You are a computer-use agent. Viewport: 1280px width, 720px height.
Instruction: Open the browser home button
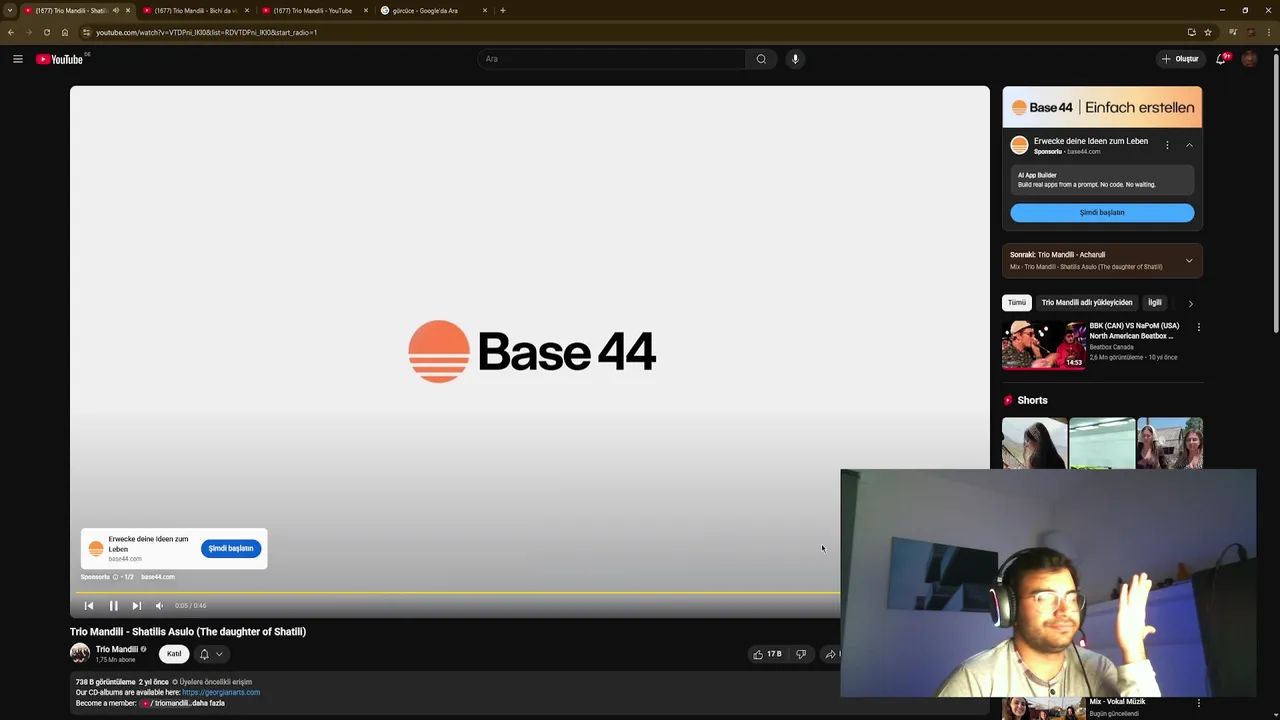[65, 32]
